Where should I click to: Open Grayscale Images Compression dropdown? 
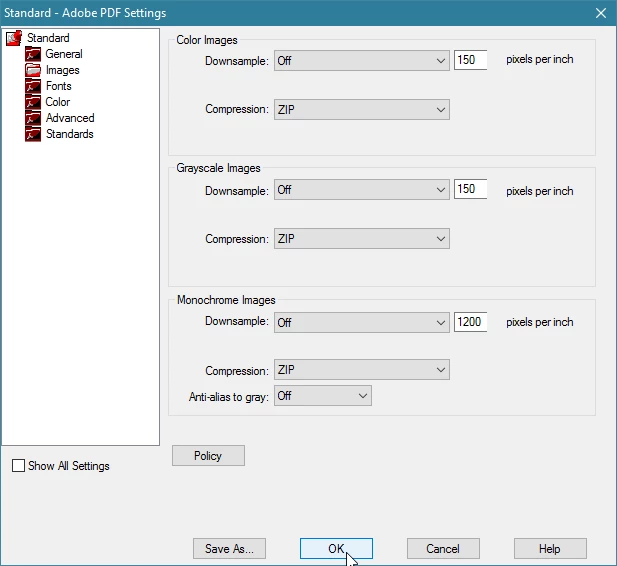pyautogui.click(x=362, y=239)
